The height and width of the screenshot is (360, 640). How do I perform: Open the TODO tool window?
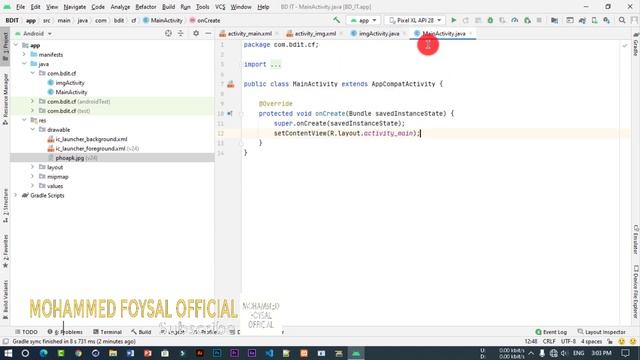click(26, 332)
